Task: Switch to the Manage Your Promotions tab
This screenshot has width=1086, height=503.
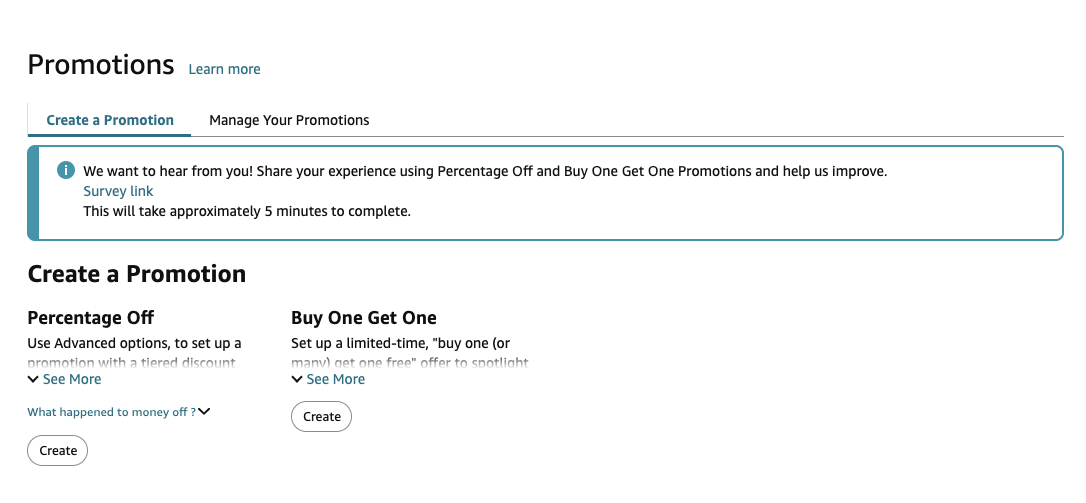Action: 289,120
